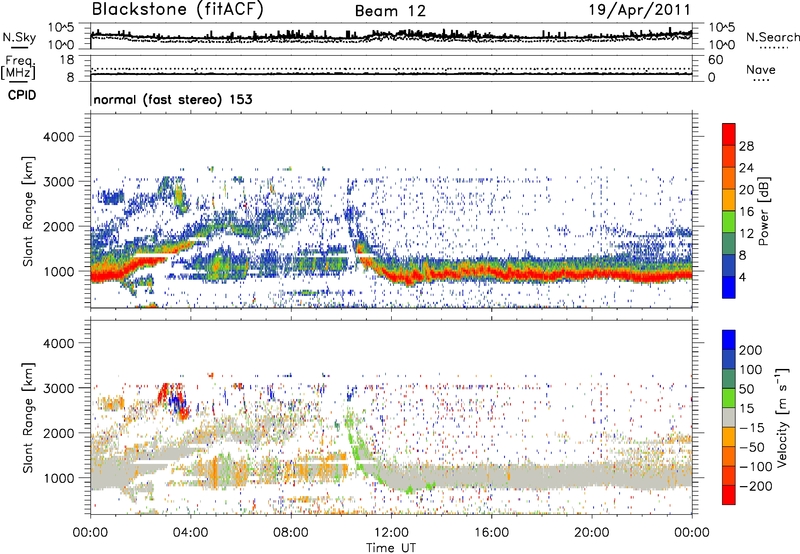
Task: Click the "04:00" time tick label
Action: (190, 533)
